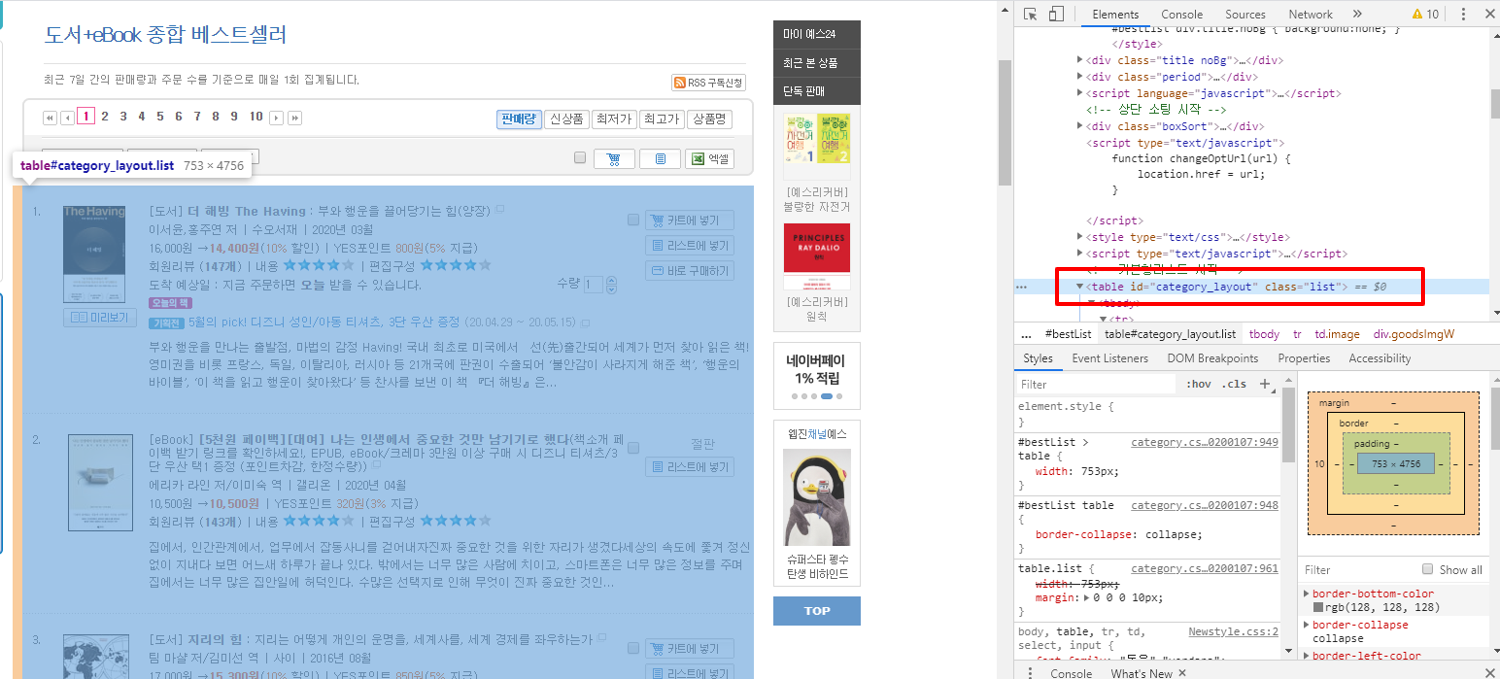Open the category.css link at line 949
The width and height of the screenshot is (1500, 679).
click(x=1204, y=441)
